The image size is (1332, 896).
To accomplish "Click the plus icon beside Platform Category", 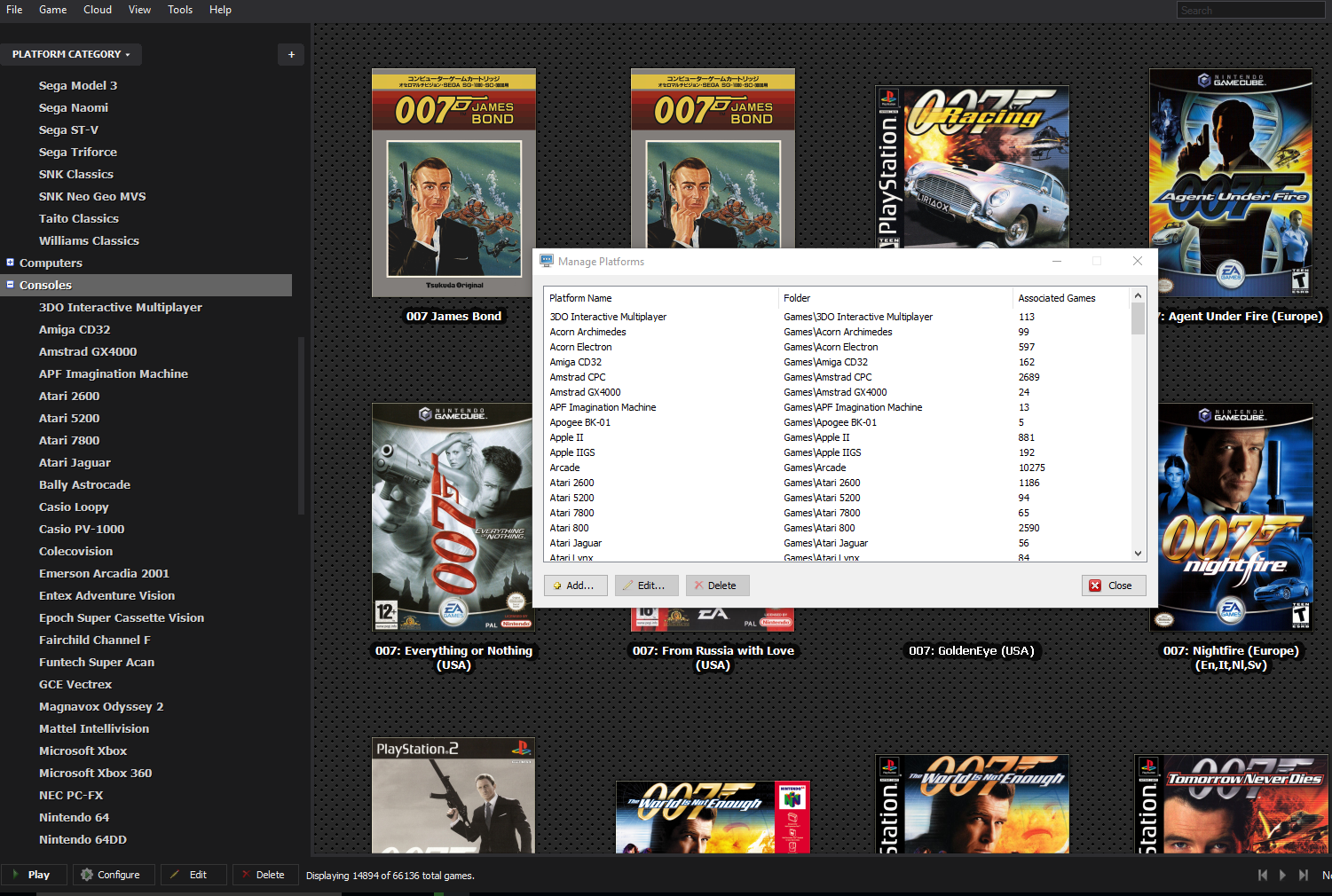I will pyautogui.click(x=291, y=54).
